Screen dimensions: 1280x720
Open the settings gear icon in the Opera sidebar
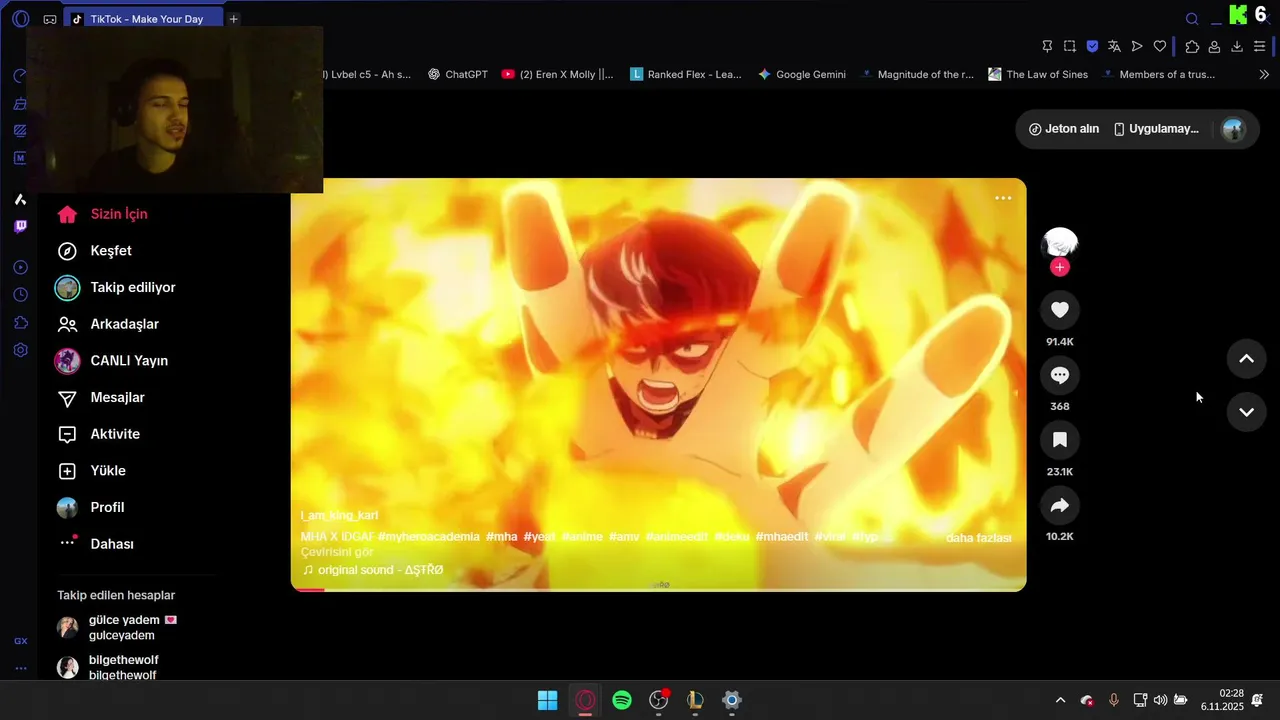pos(20,351)
